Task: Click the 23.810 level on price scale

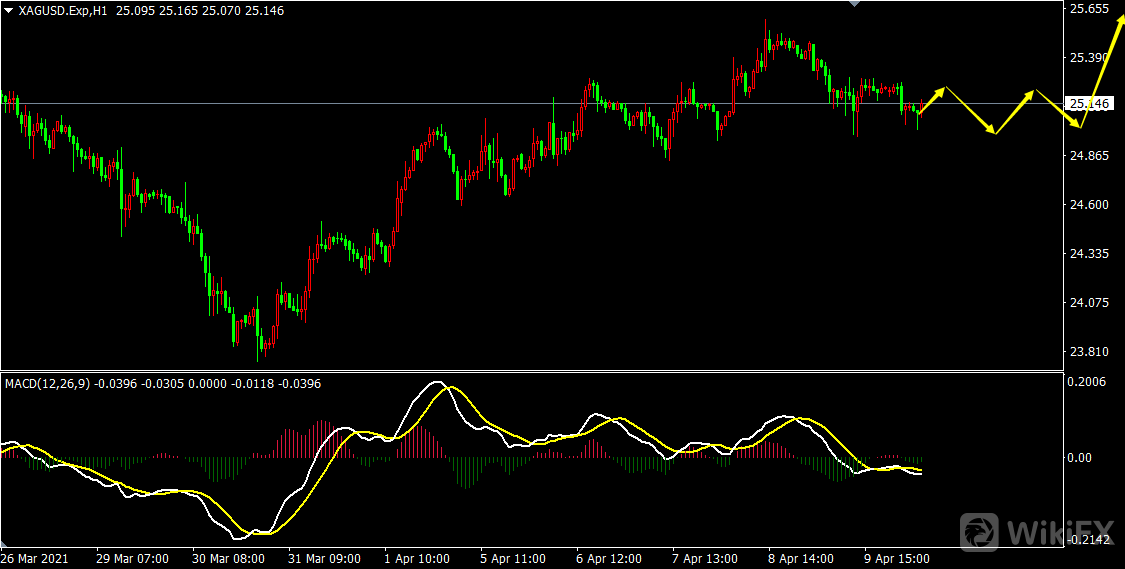Action: (x=1089, y=352)
